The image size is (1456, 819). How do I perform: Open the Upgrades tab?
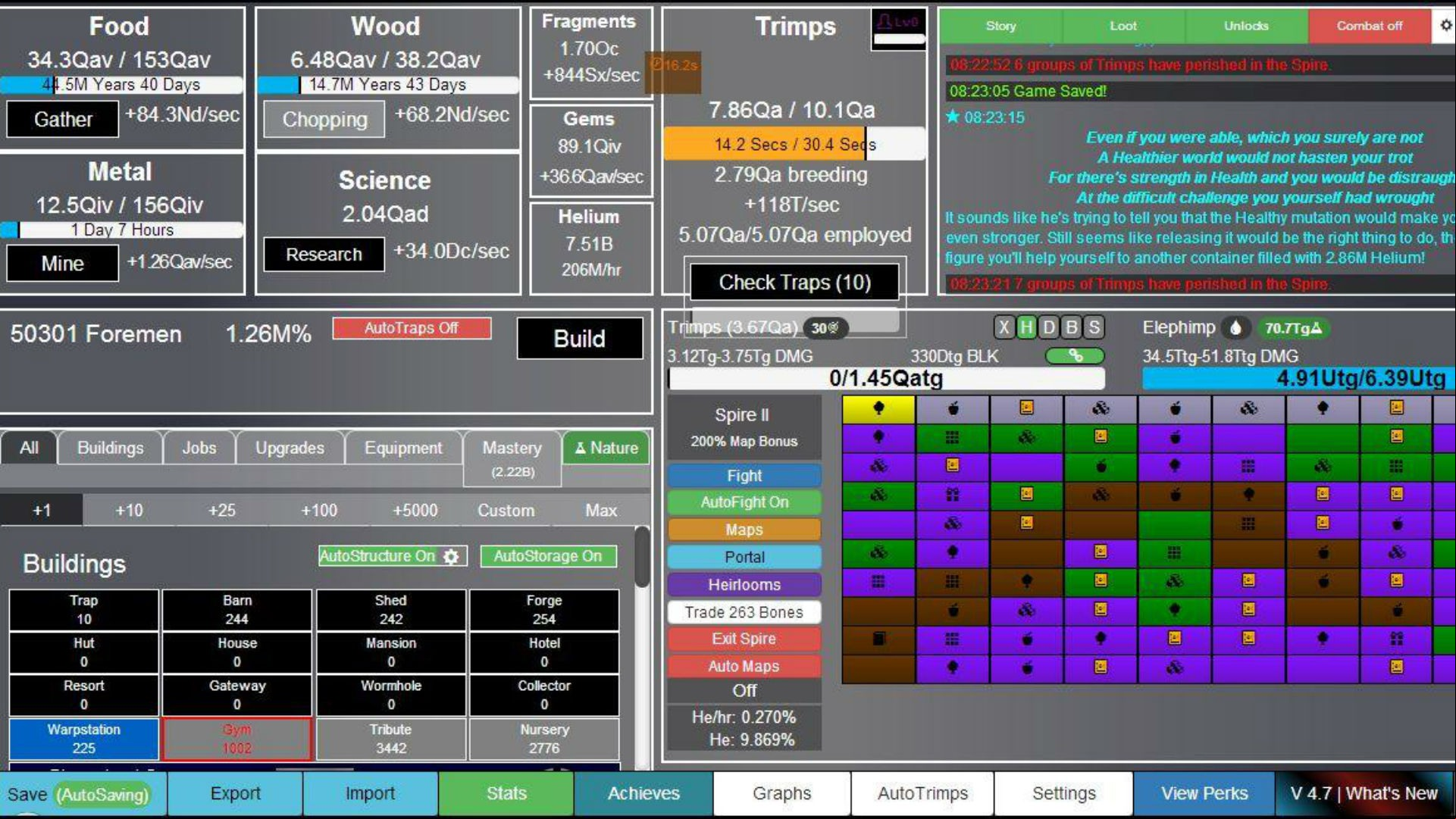[x=290, y=448]
